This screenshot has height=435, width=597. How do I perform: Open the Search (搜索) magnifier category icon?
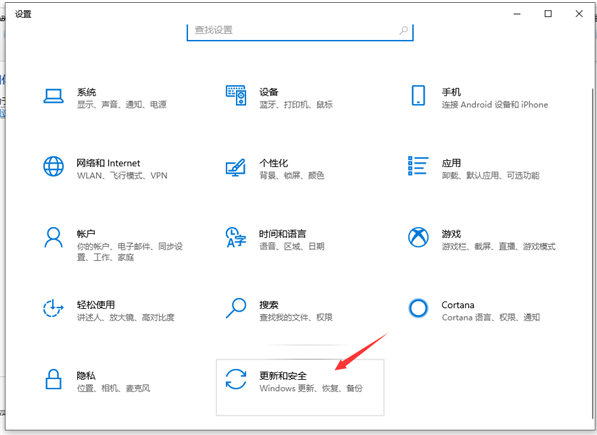[x=236, y=308]
